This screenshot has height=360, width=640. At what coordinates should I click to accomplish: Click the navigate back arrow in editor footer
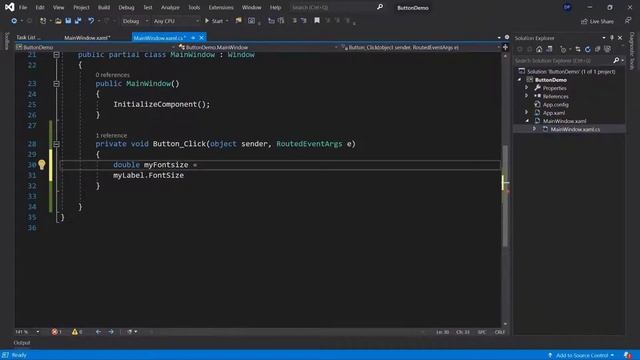tap(98, 332)
